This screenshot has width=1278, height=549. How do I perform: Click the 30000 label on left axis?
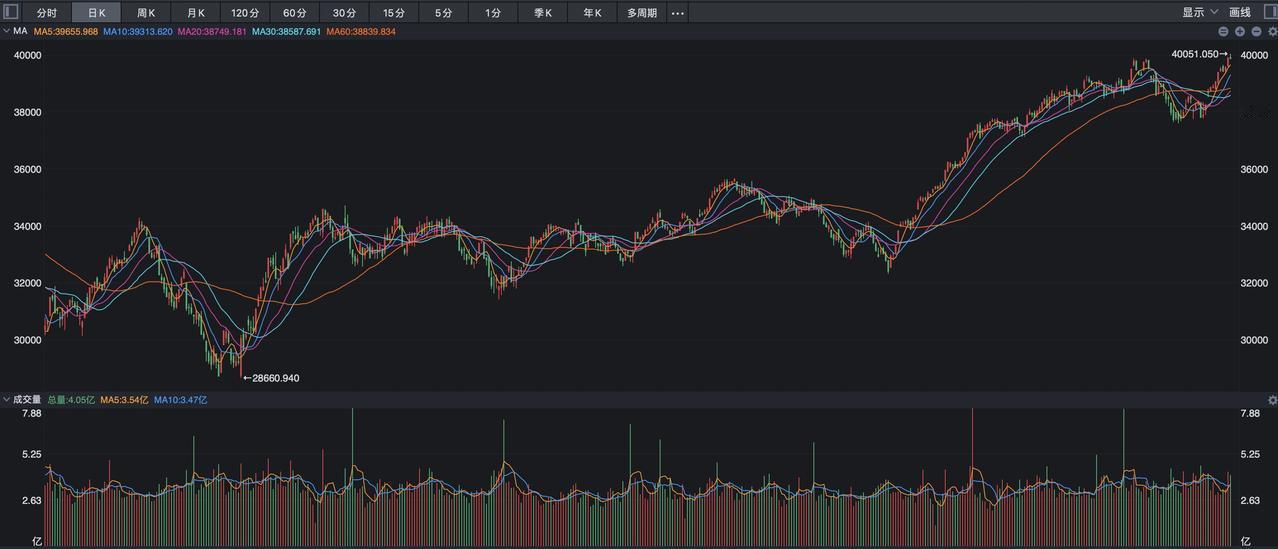27,340
